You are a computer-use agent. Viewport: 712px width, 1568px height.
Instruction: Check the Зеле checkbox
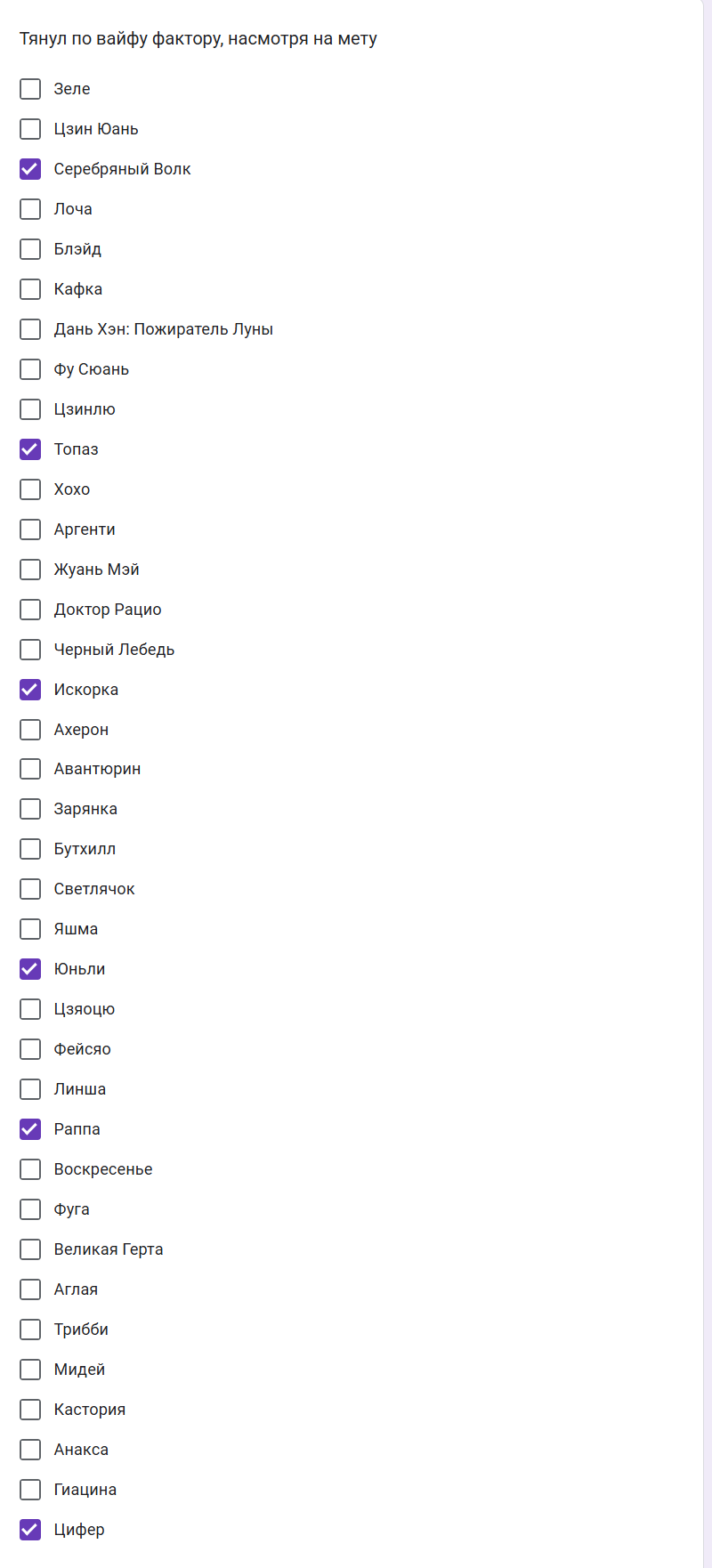(30, 89)
